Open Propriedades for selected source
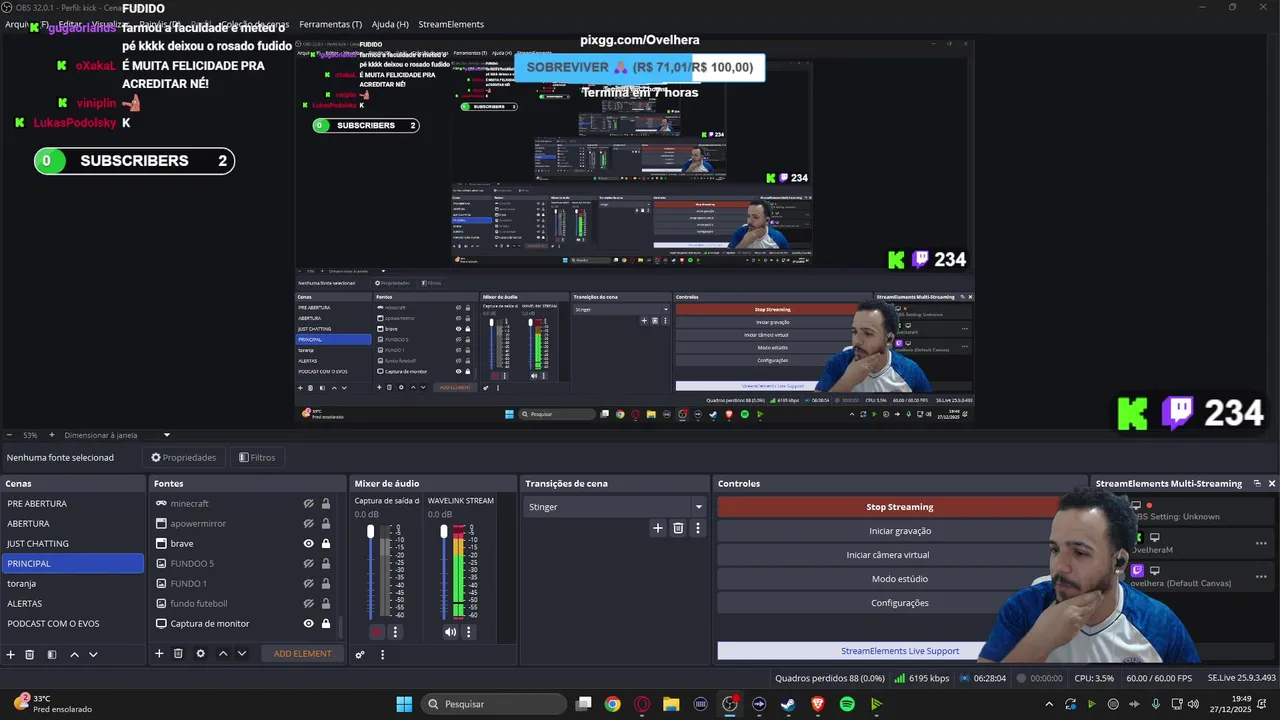1280x720 pixels. click(184, 457)
